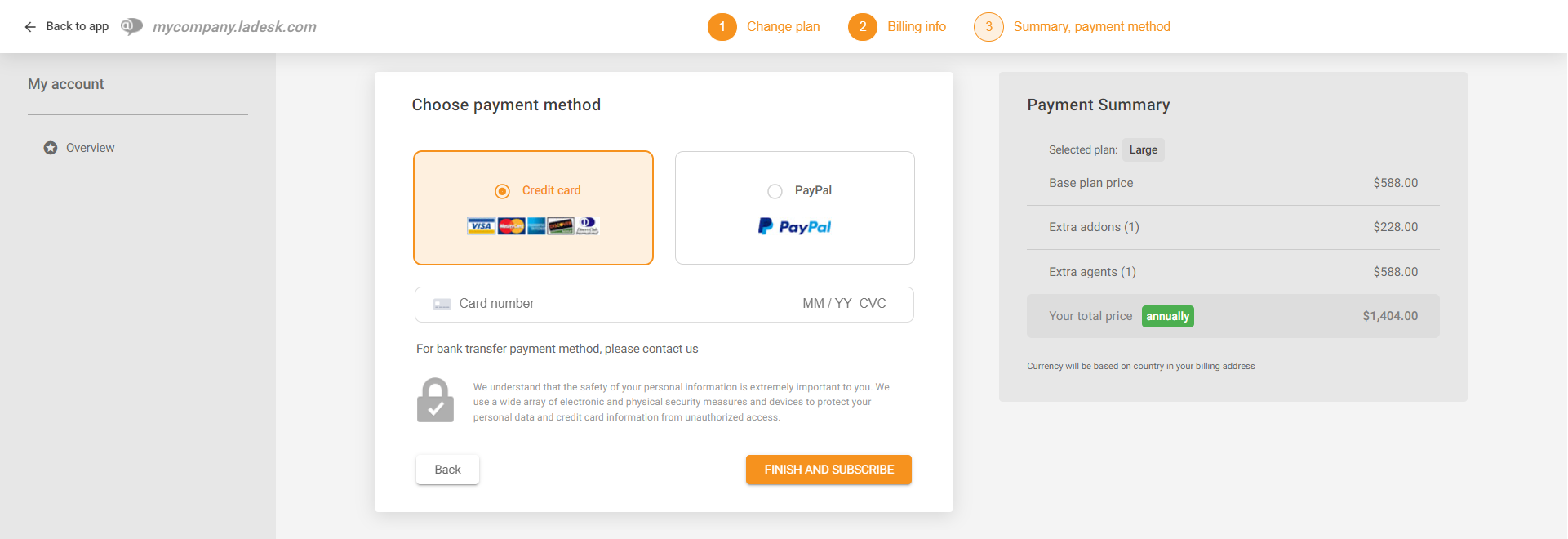The image size is (1568, 539).
Task: Select the PayPal radio button
Action: [775, 191]
